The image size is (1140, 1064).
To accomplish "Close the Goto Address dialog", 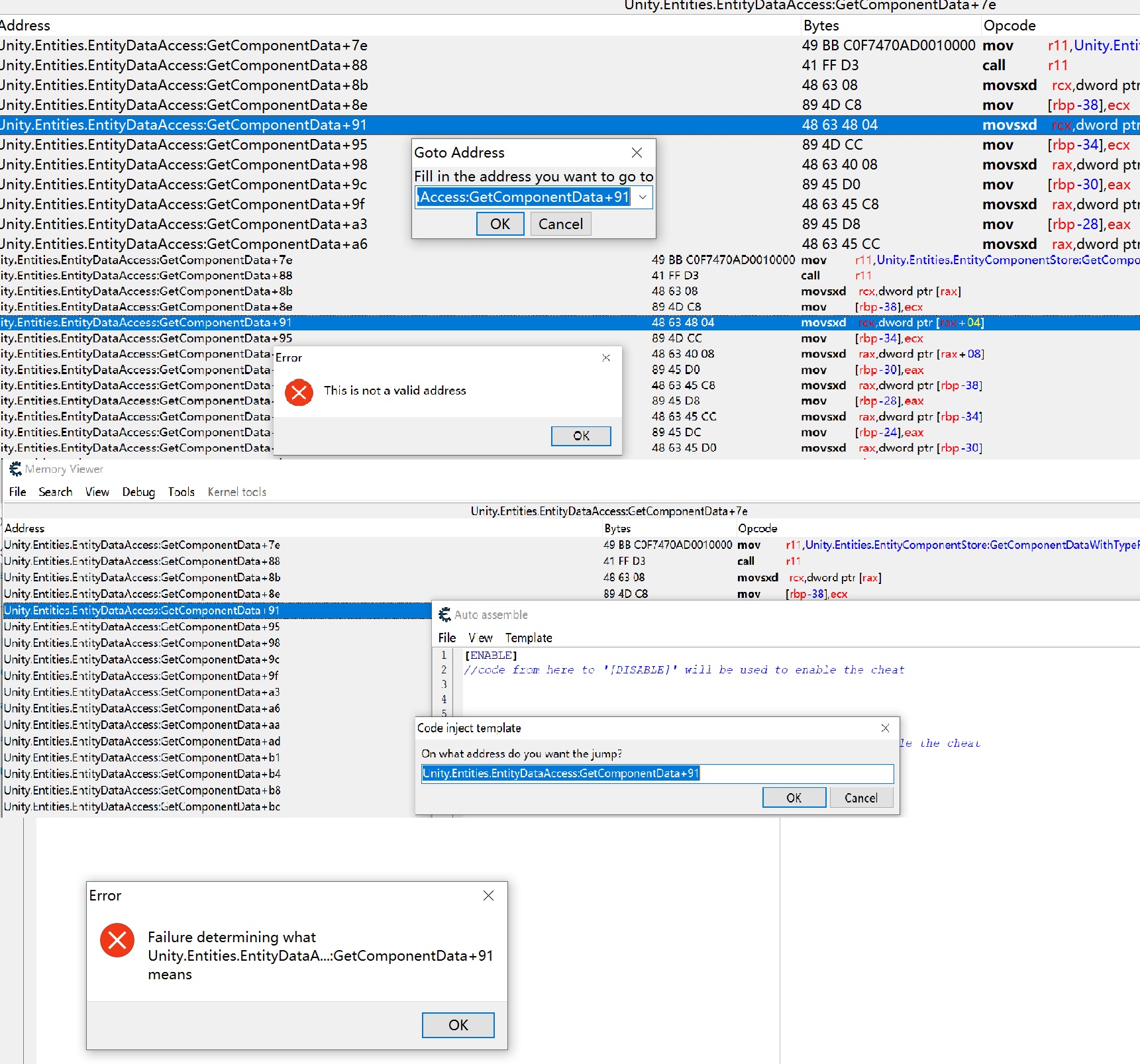I will click(637, 153).
